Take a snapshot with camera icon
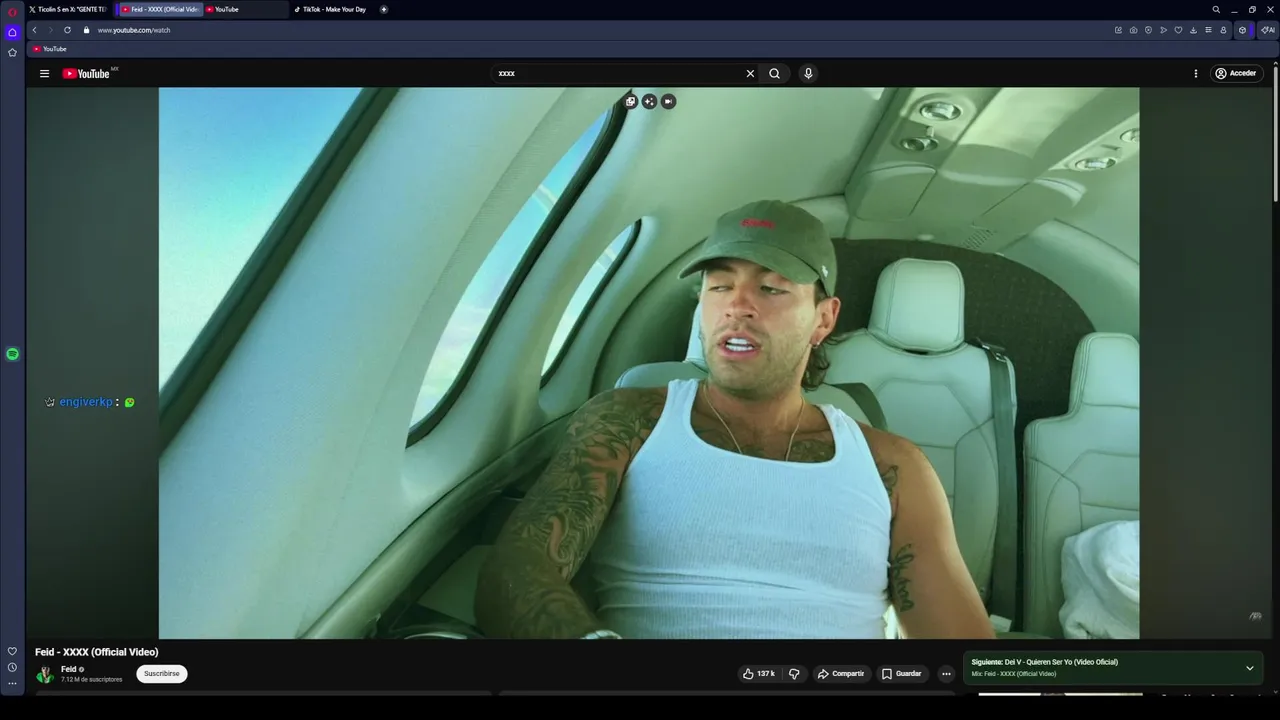 tap(1133, 30)
